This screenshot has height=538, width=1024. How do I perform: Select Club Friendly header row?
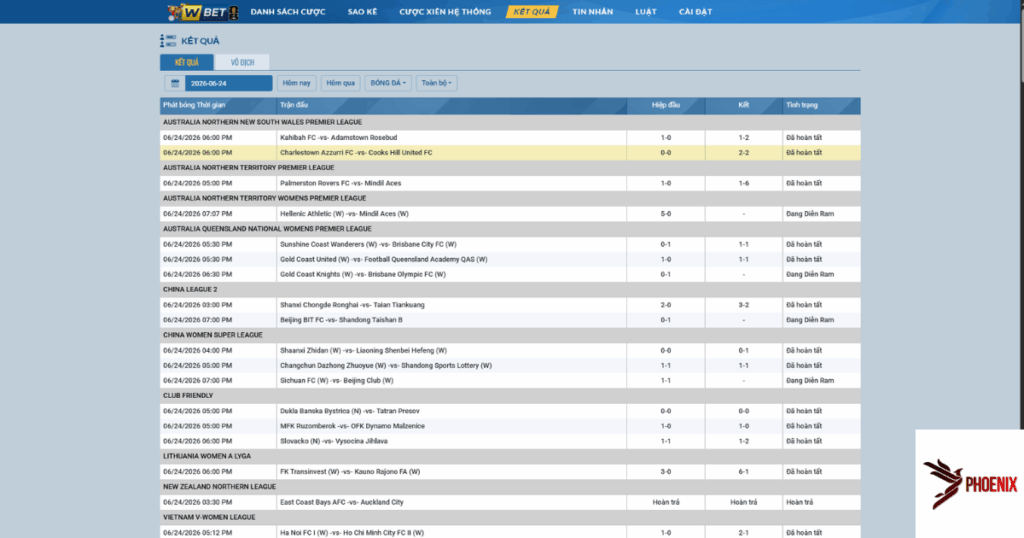click(510, 396)
